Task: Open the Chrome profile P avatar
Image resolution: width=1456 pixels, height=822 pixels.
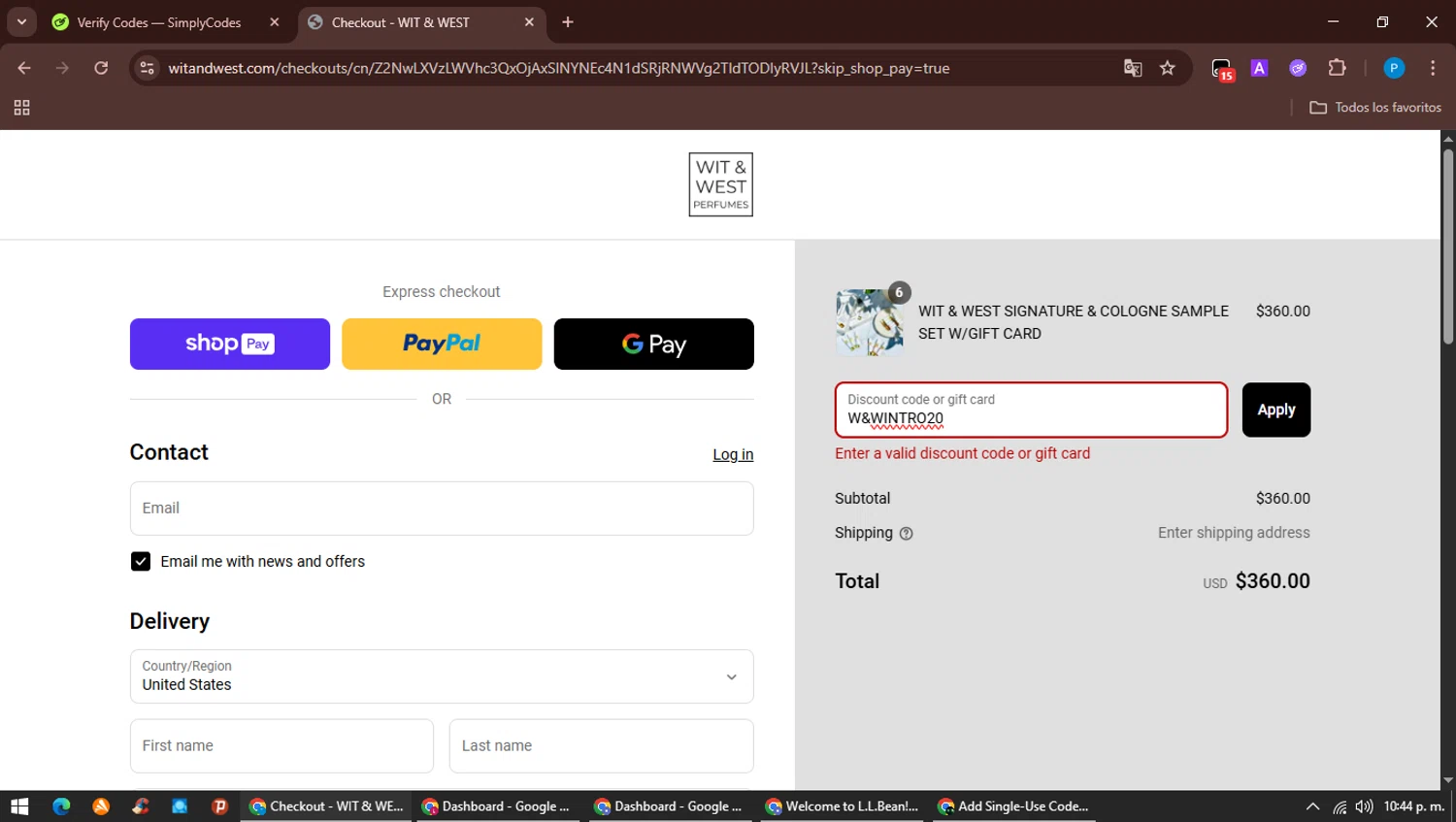Action: point(1394,68)
